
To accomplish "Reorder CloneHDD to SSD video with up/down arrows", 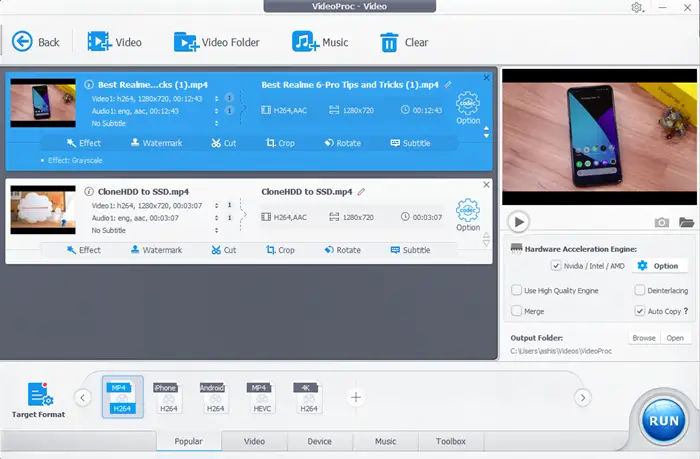I will point(487,239).
